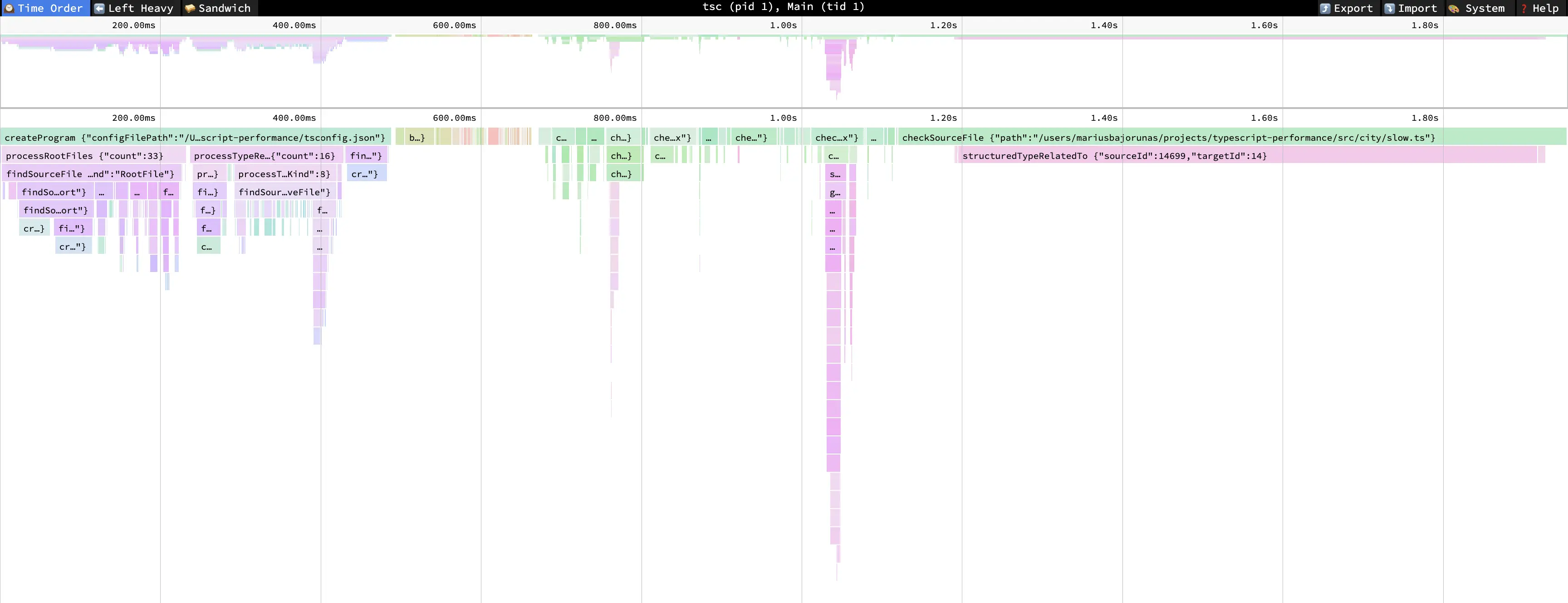Select the fin..."} frame under createProgram
The width and height of the screenshot is (1568, 603).
[x=367, y=155]
